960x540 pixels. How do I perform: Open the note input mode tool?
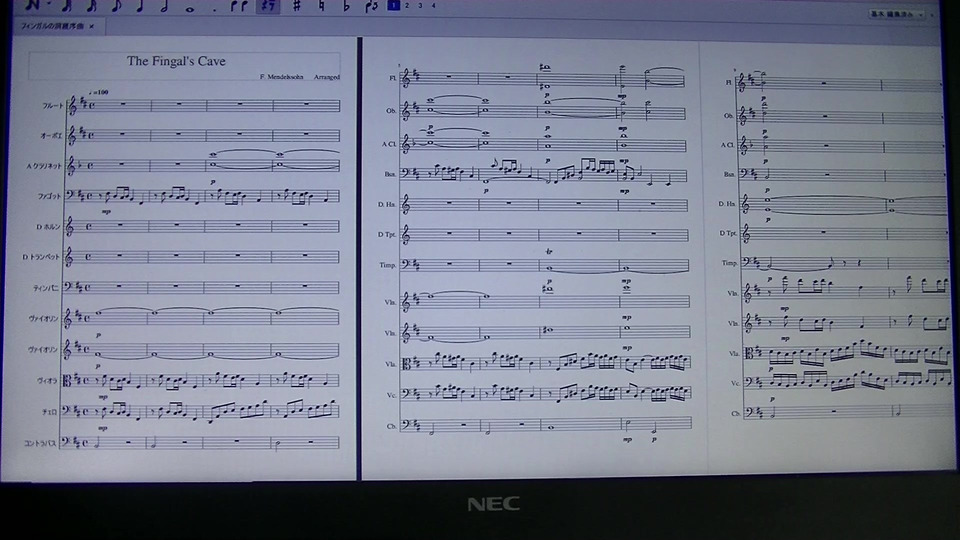pyautogui.click(x=32, y=6)
